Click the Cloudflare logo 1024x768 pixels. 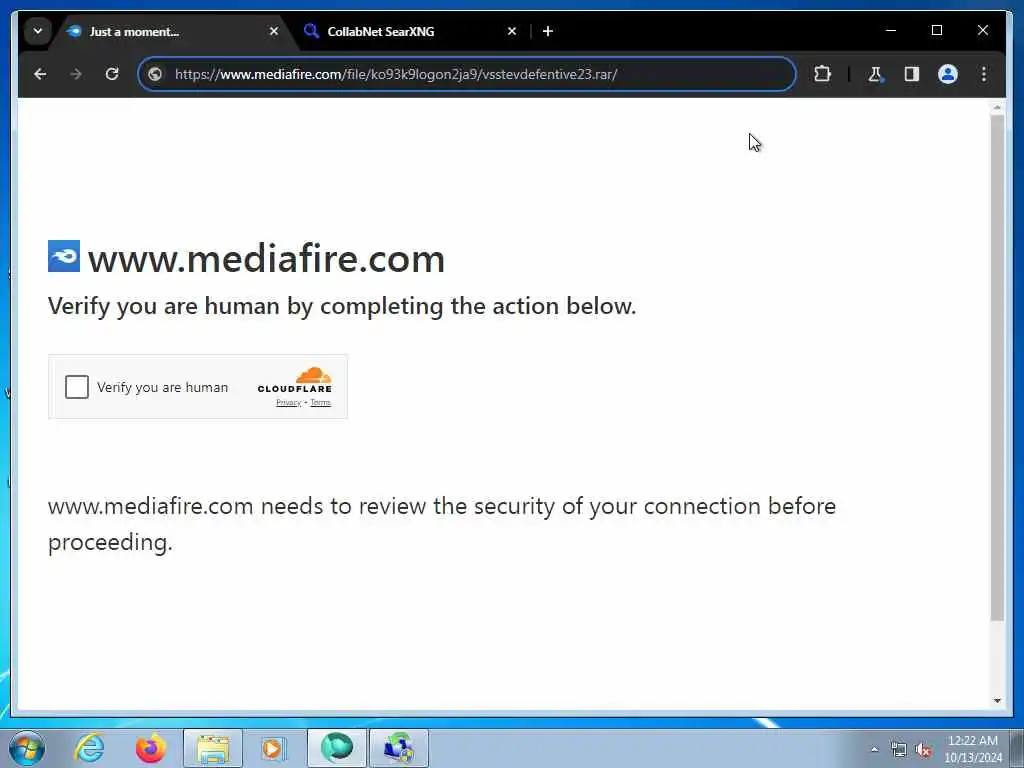295,379
